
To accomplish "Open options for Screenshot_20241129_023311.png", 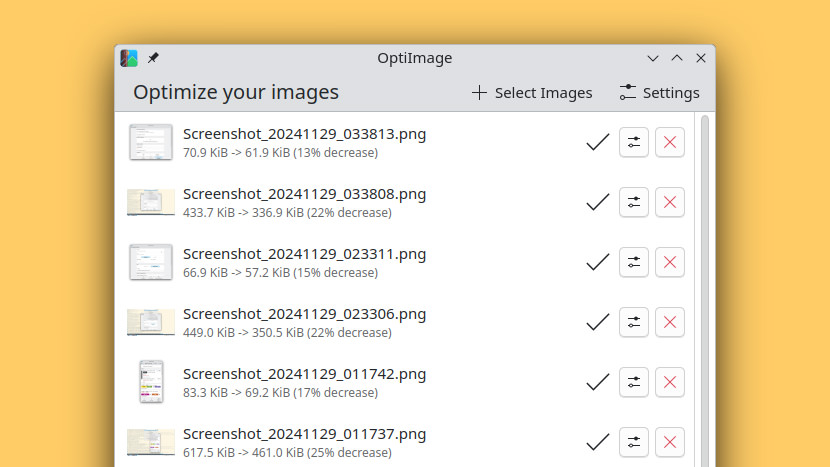I will pos(634,262).
